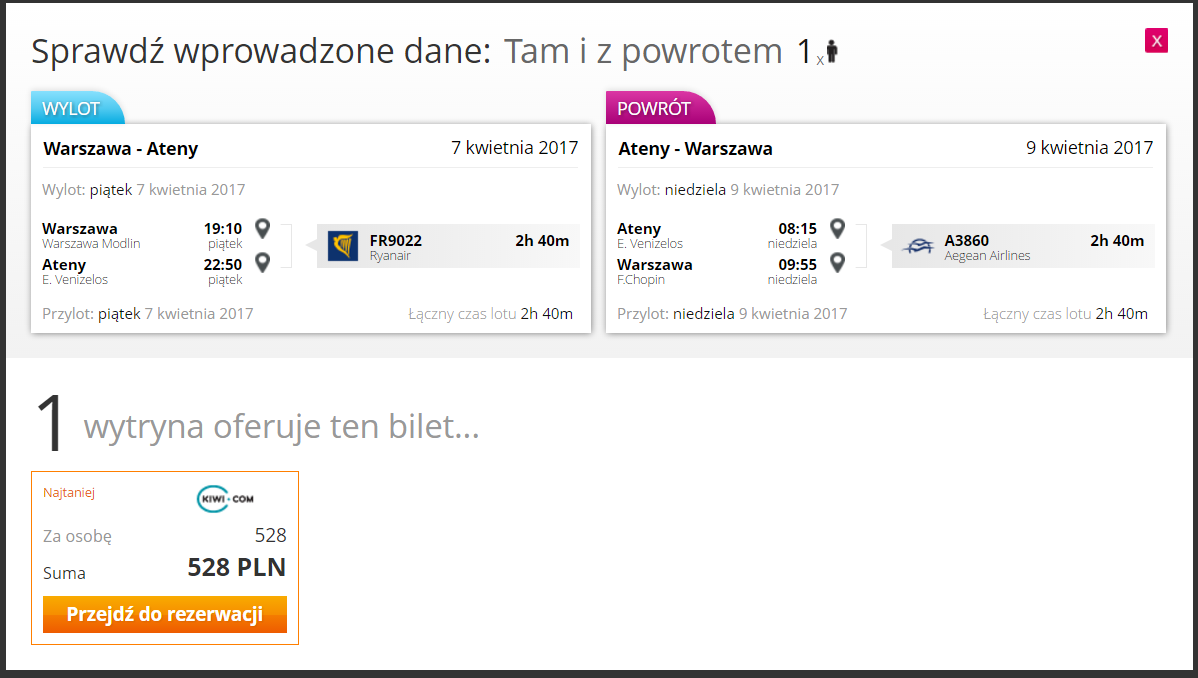The height and width of the screenshot is (678, 1198).
Task: Click the Za osobę price row
Action: click(x=165, y=536)
